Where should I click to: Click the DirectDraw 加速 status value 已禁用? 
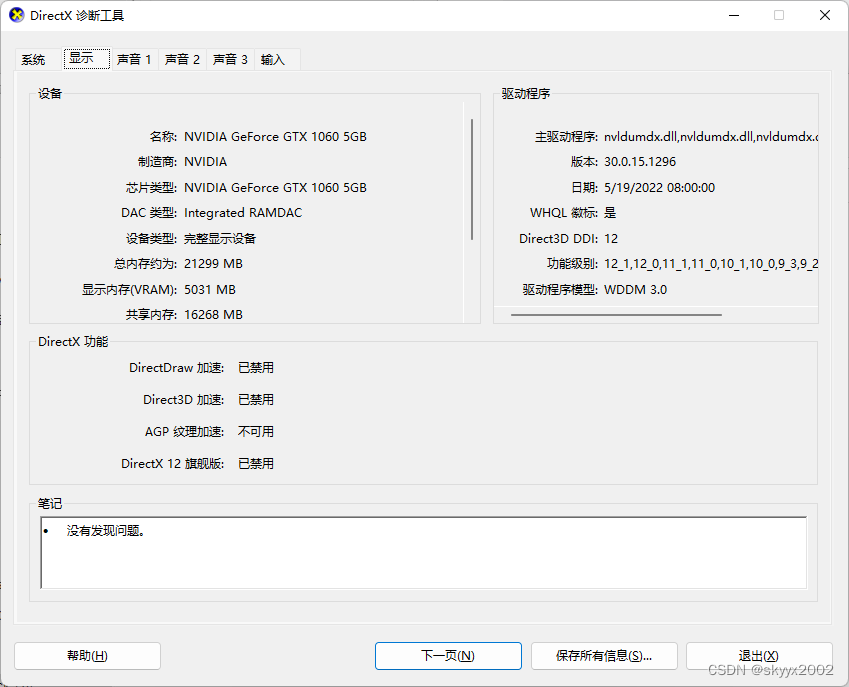point(255,367)
